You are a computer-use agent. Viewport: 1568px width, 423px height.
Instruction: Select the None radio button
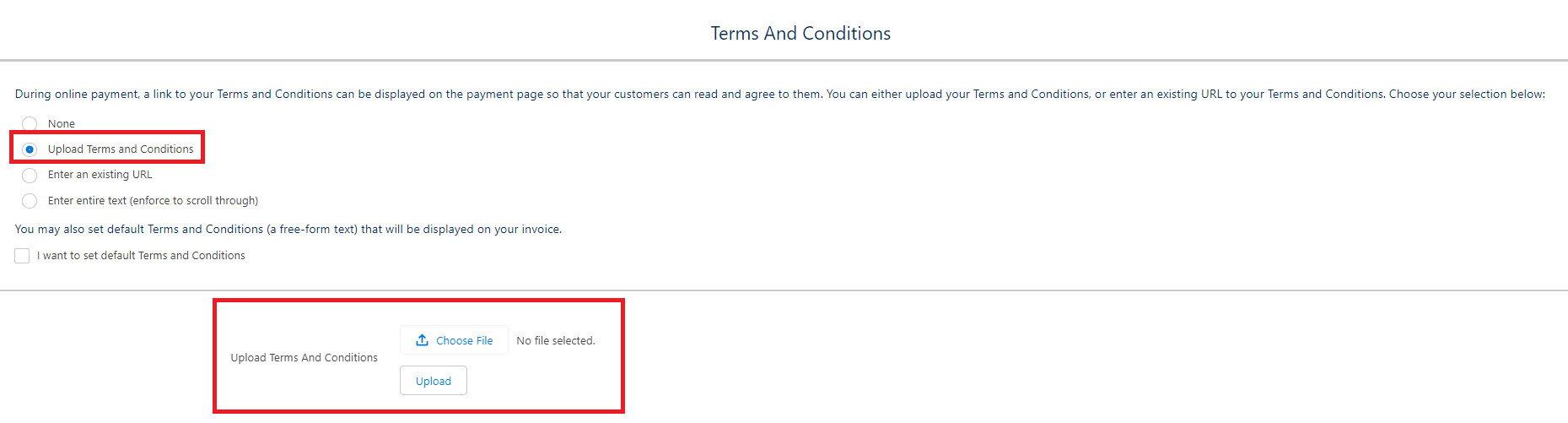point(30,124)
